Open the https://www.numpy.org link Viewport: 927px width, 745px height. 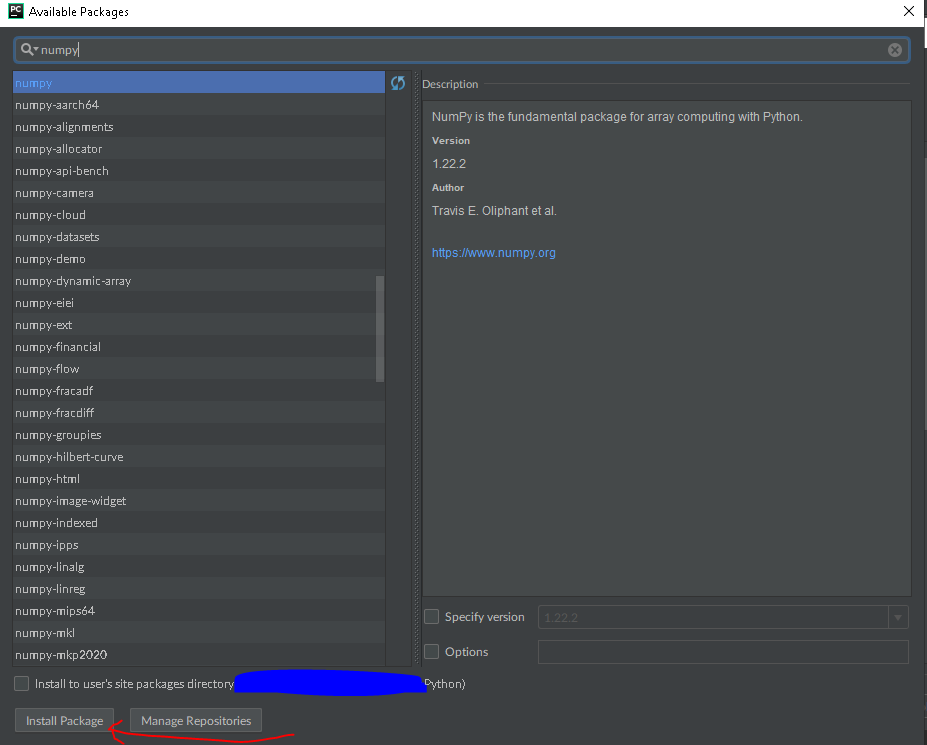494,252
